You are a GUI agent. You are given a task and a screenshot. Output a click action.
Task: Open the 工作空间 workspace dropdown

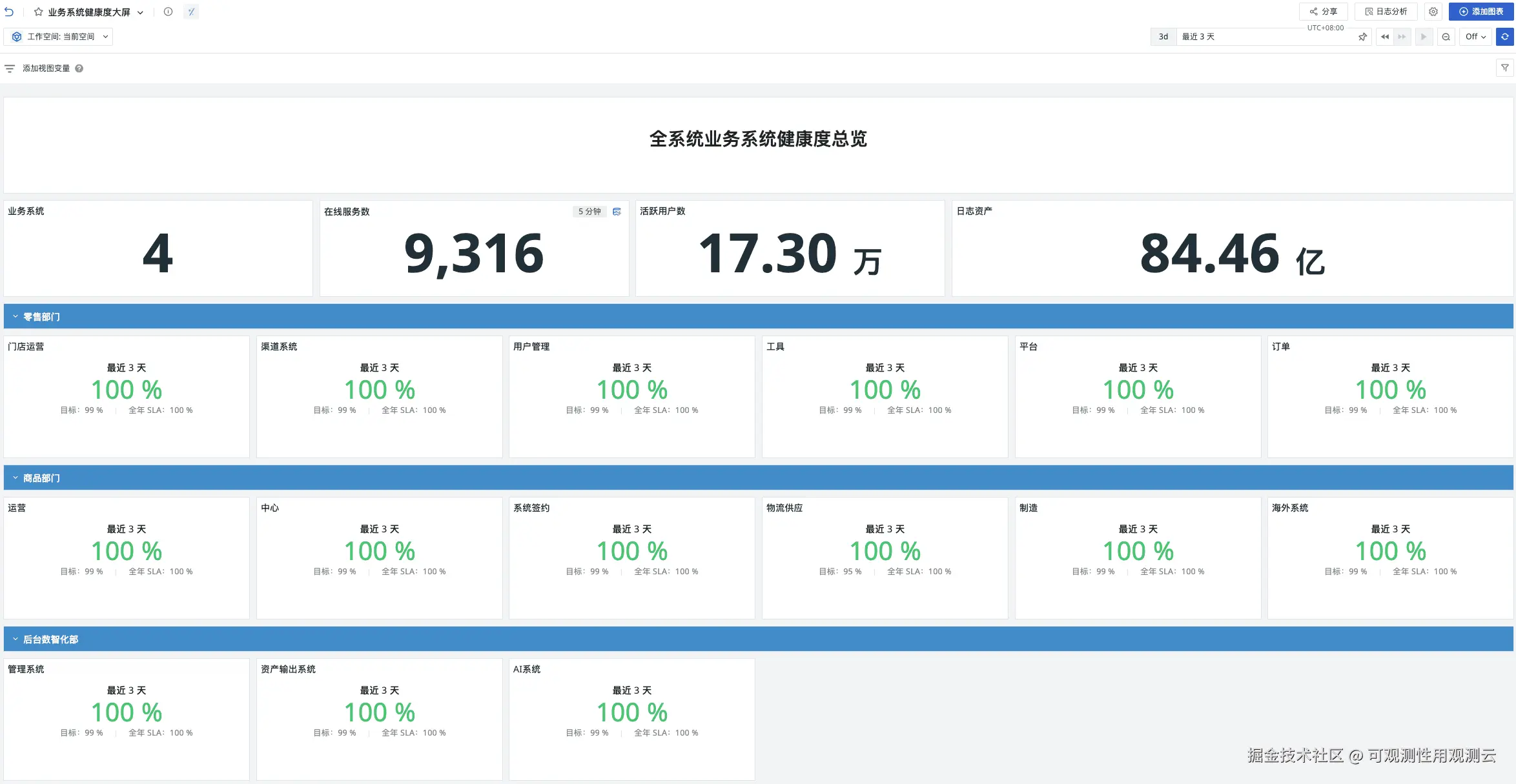[x=59, y=37]
